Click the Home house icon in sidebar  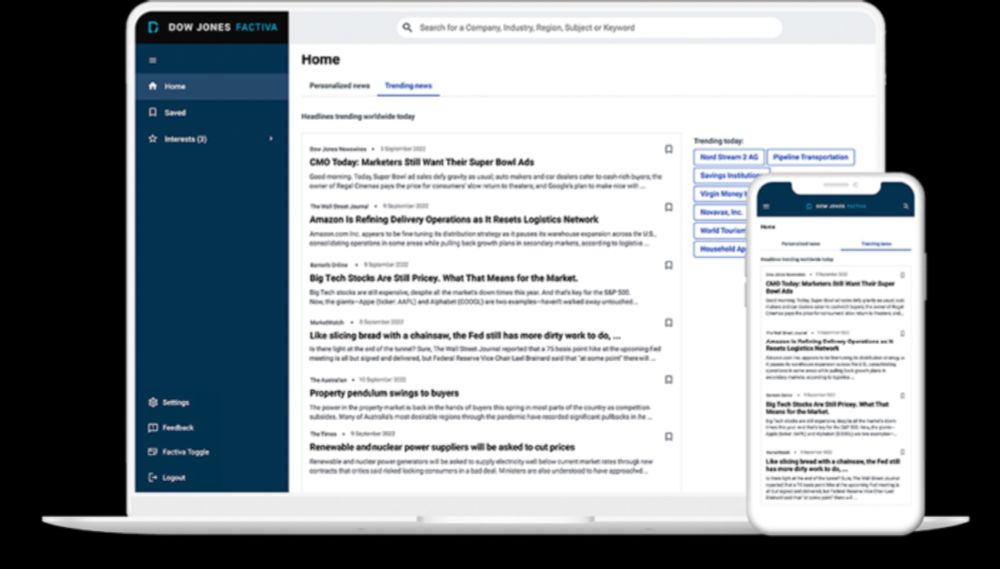[152, 86]
